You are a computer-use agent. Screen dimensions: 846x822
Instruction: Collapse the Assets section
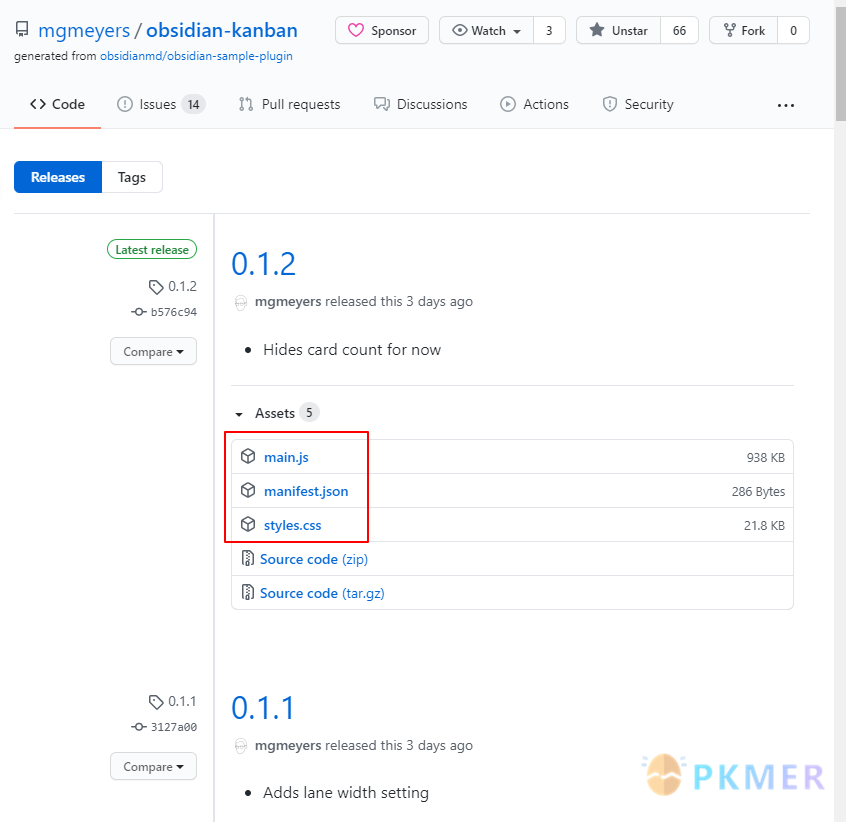click(276, 413)
